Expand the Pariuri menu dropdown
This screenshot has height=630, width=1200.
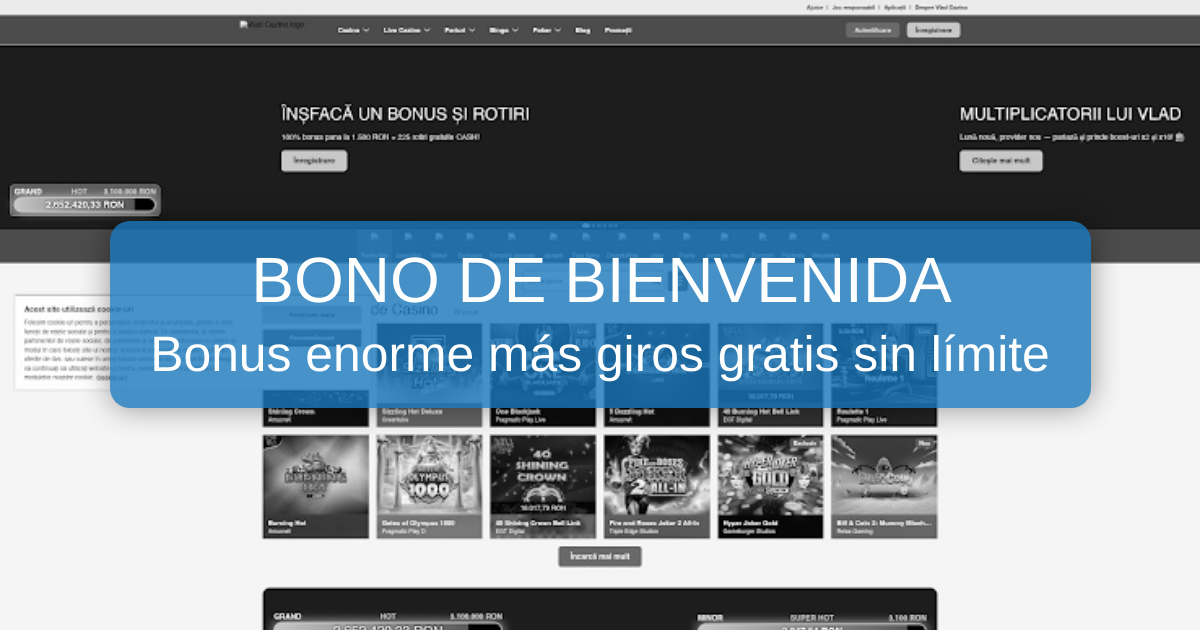pos(460,30)
